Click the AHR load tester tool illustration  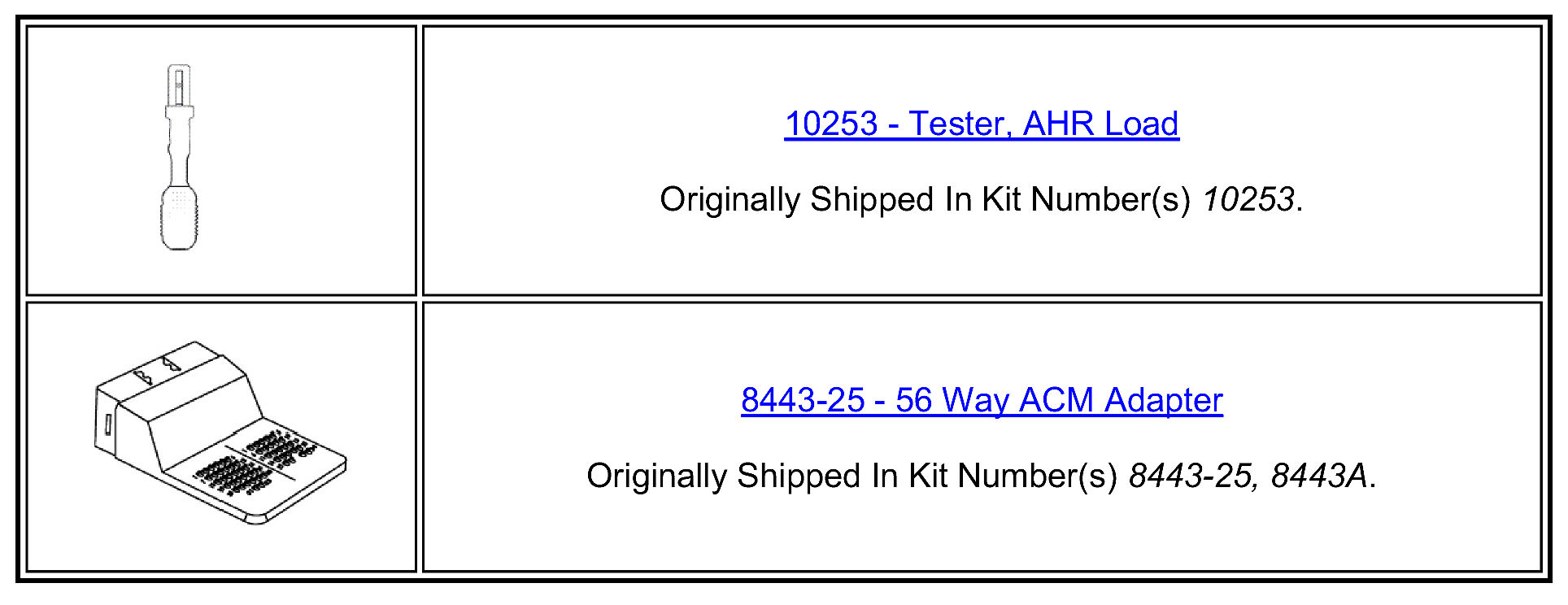178,157
